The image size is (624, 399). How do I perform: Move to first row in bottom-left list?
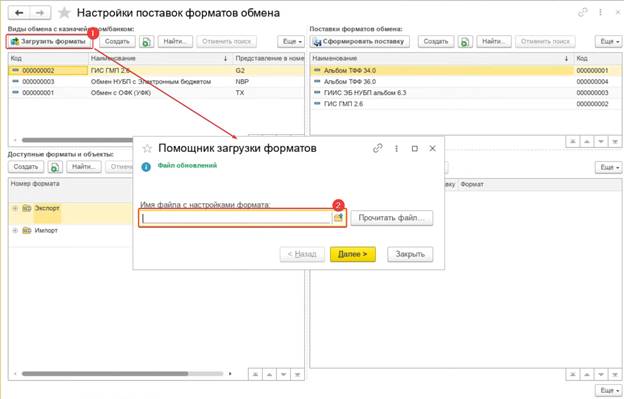click(255, 374)
